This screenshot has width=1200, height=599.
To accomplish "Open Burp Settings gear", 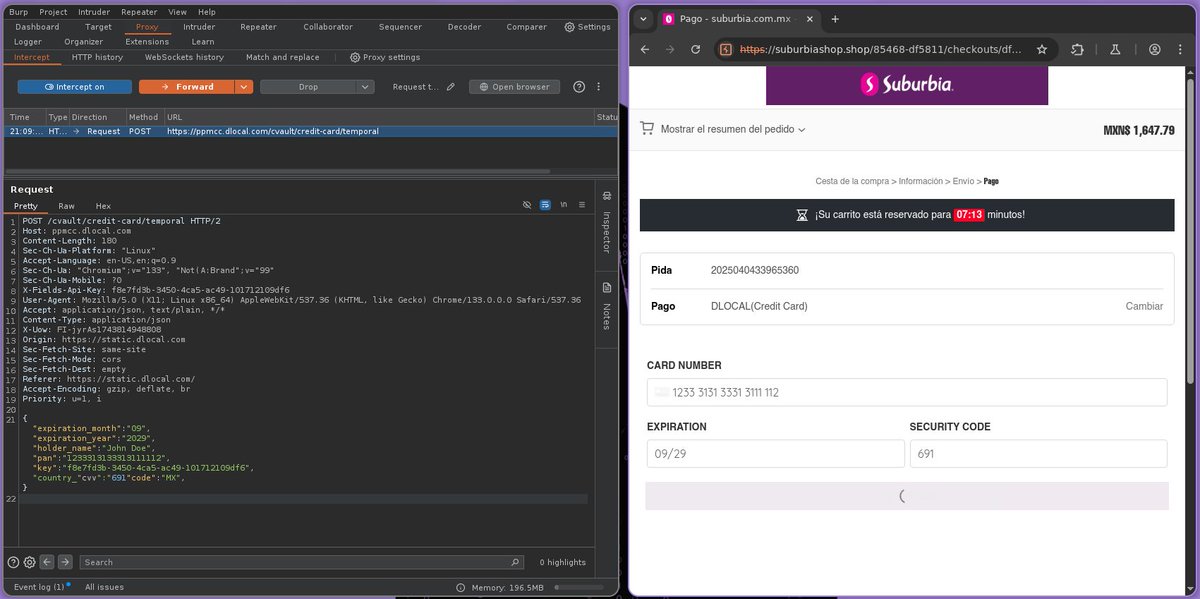I will [x=587, y=27].
